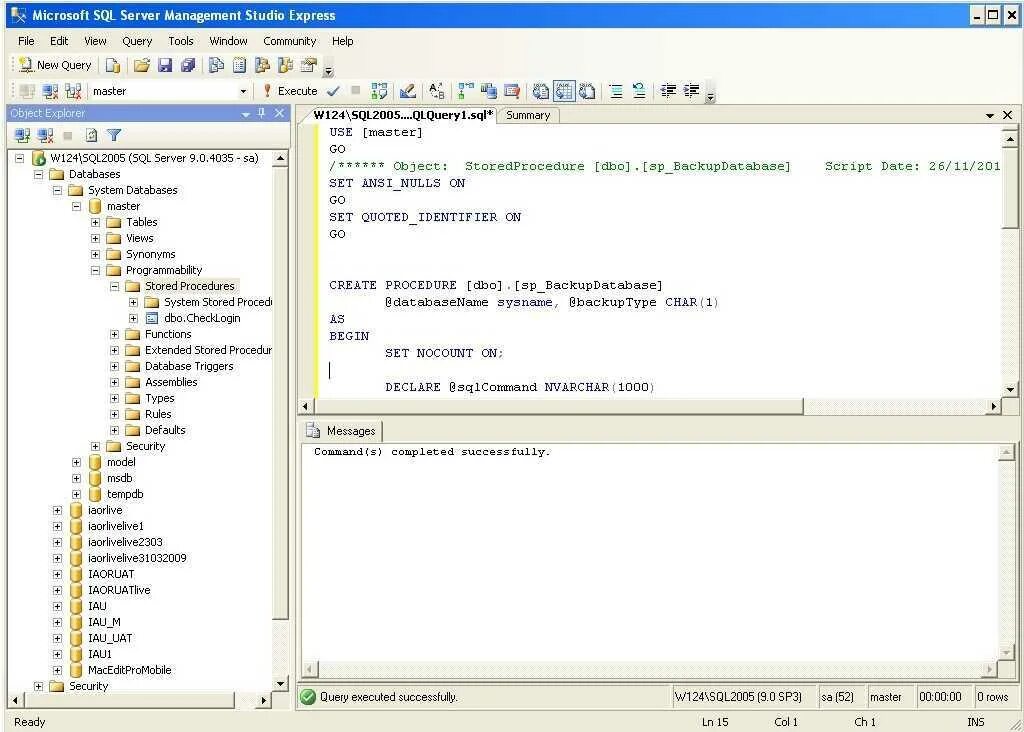The height and width of the screenshot is (732, 1024).
Task: Toggle Results to Grid icon
Action: coord(564,91)
